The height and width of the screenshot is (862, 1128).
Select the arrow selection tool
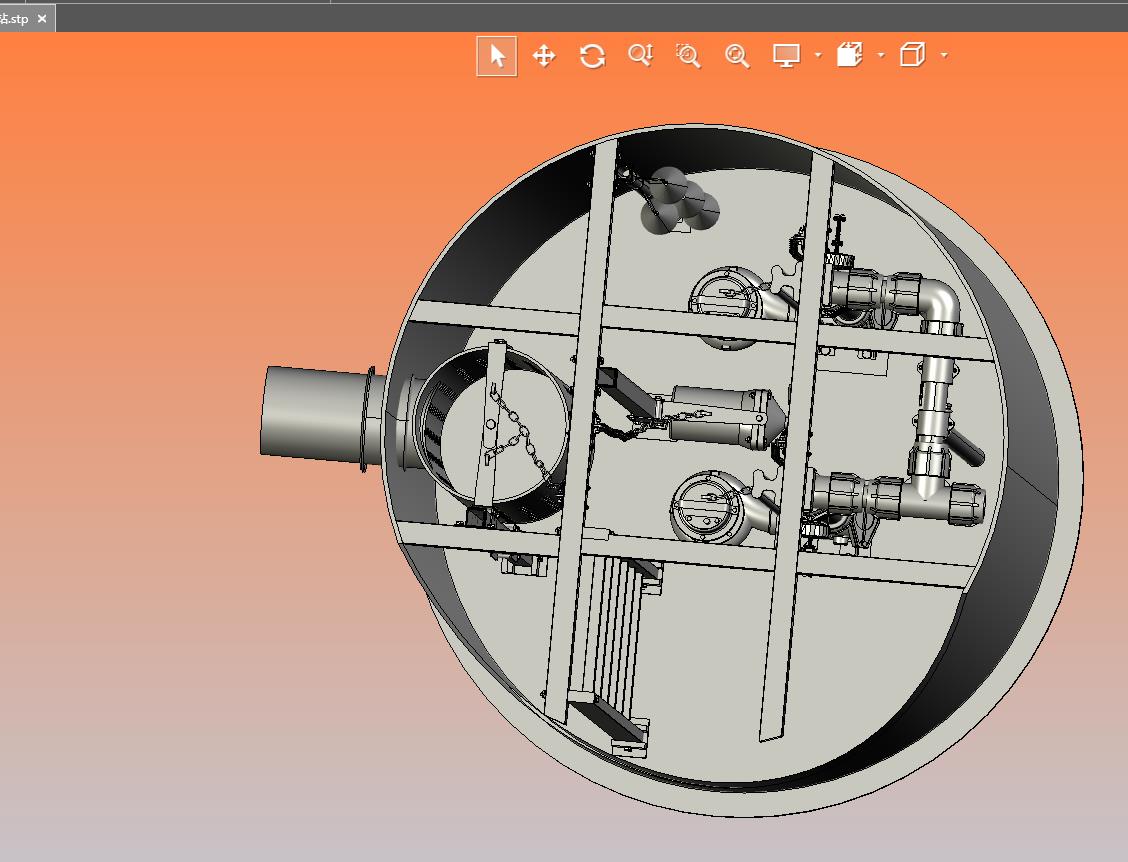496,55
